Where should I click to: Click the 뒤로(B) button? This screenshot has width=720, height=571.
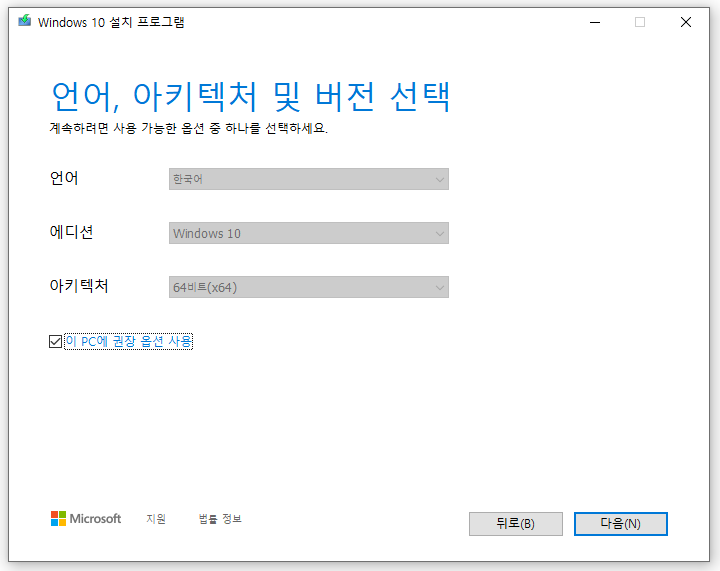516,524
